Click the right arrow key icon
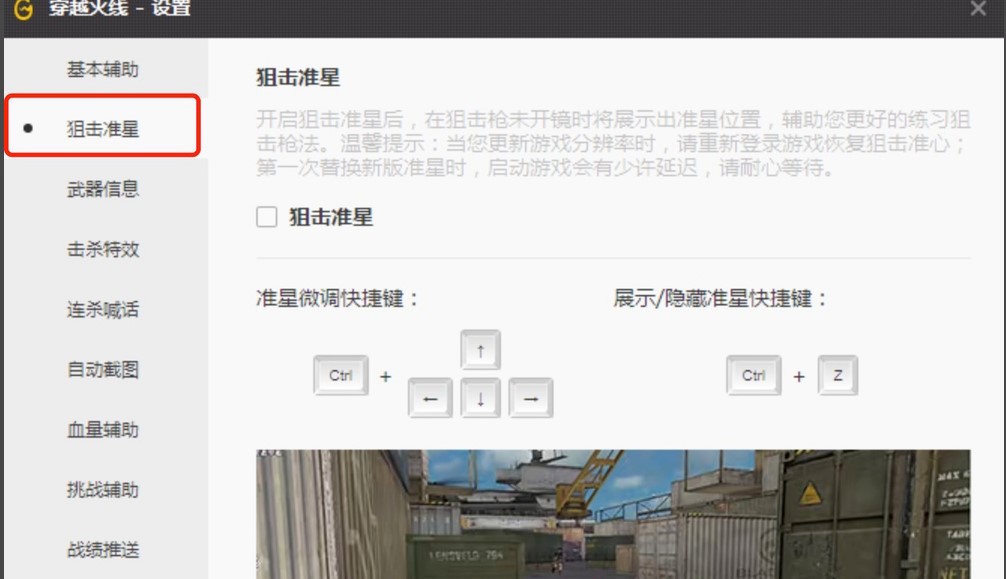 click(x=531, y=398)
